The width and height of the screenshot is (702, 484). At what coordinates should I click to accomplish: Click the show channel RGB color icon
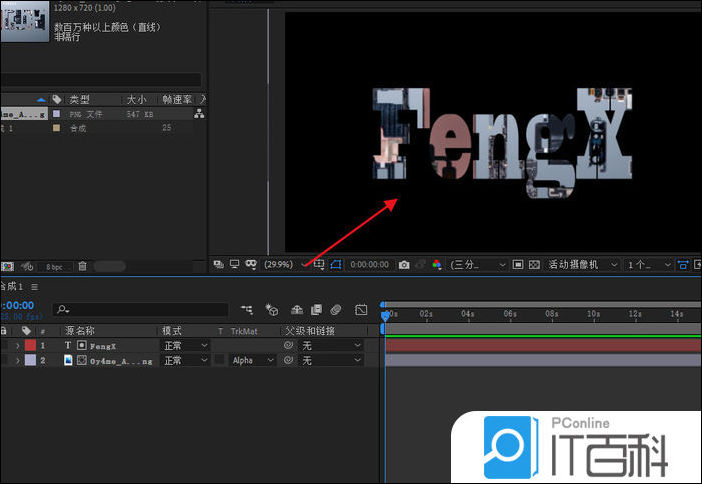point(436,265)
